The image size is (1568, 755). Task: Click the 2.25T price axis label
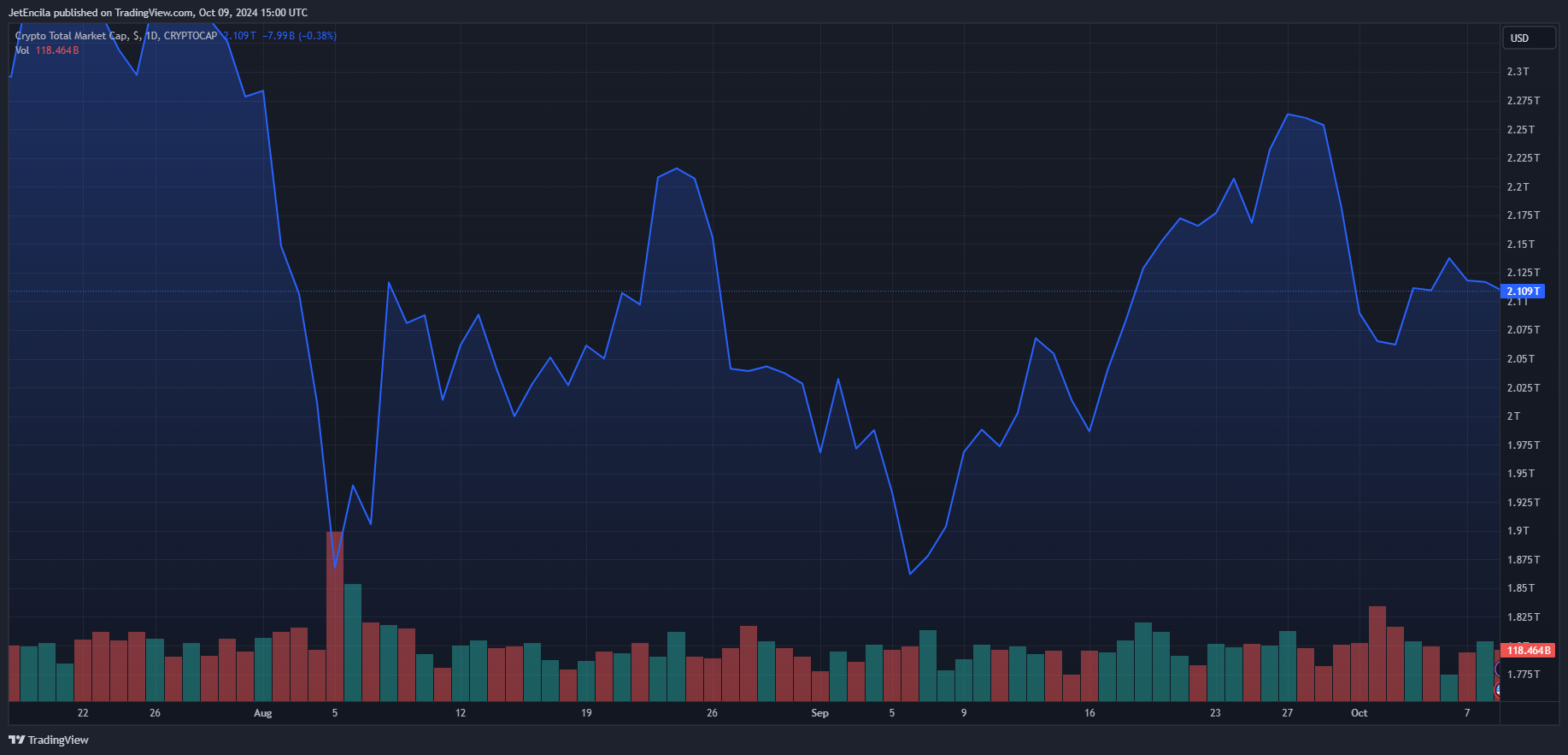coord(1521,130)
